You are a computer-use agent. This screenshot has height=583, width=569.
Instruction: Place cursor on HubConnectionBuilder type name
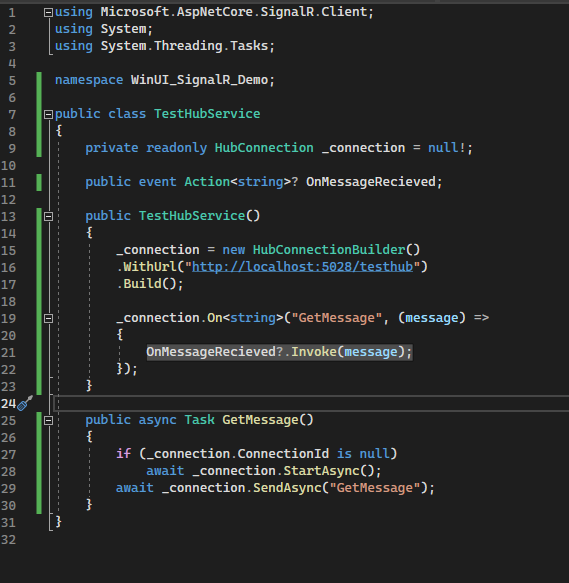tap(329, 250)
